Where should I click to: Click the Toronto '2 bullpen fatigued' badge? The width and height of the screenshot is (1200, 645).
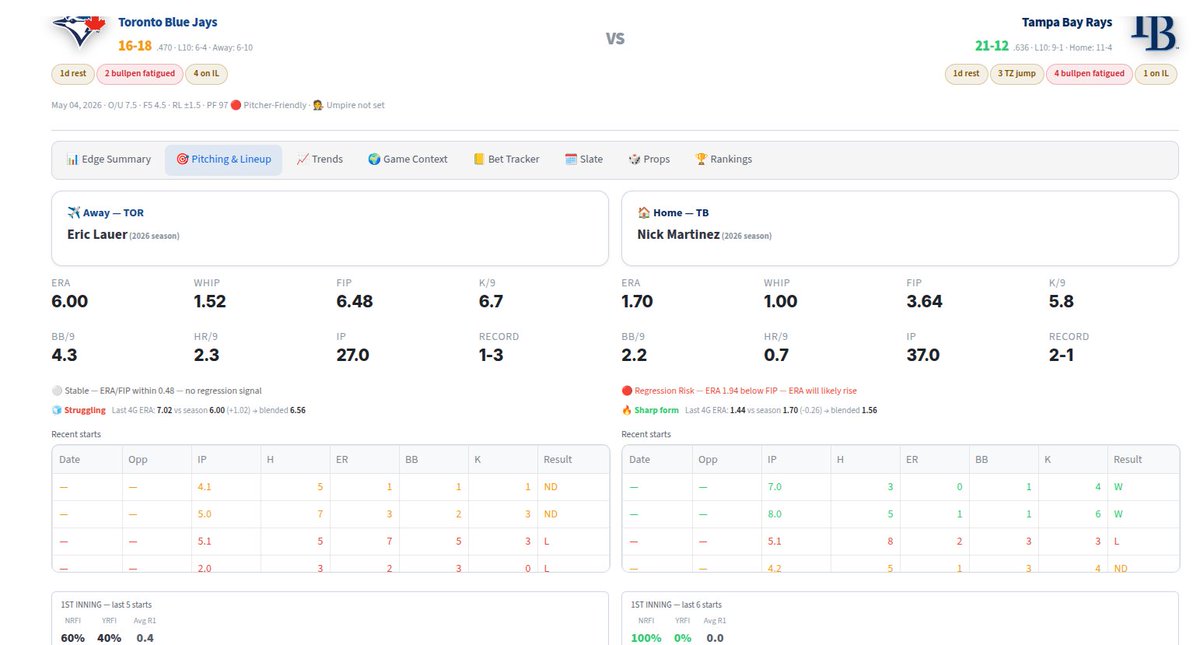click(x=139, y=73)
